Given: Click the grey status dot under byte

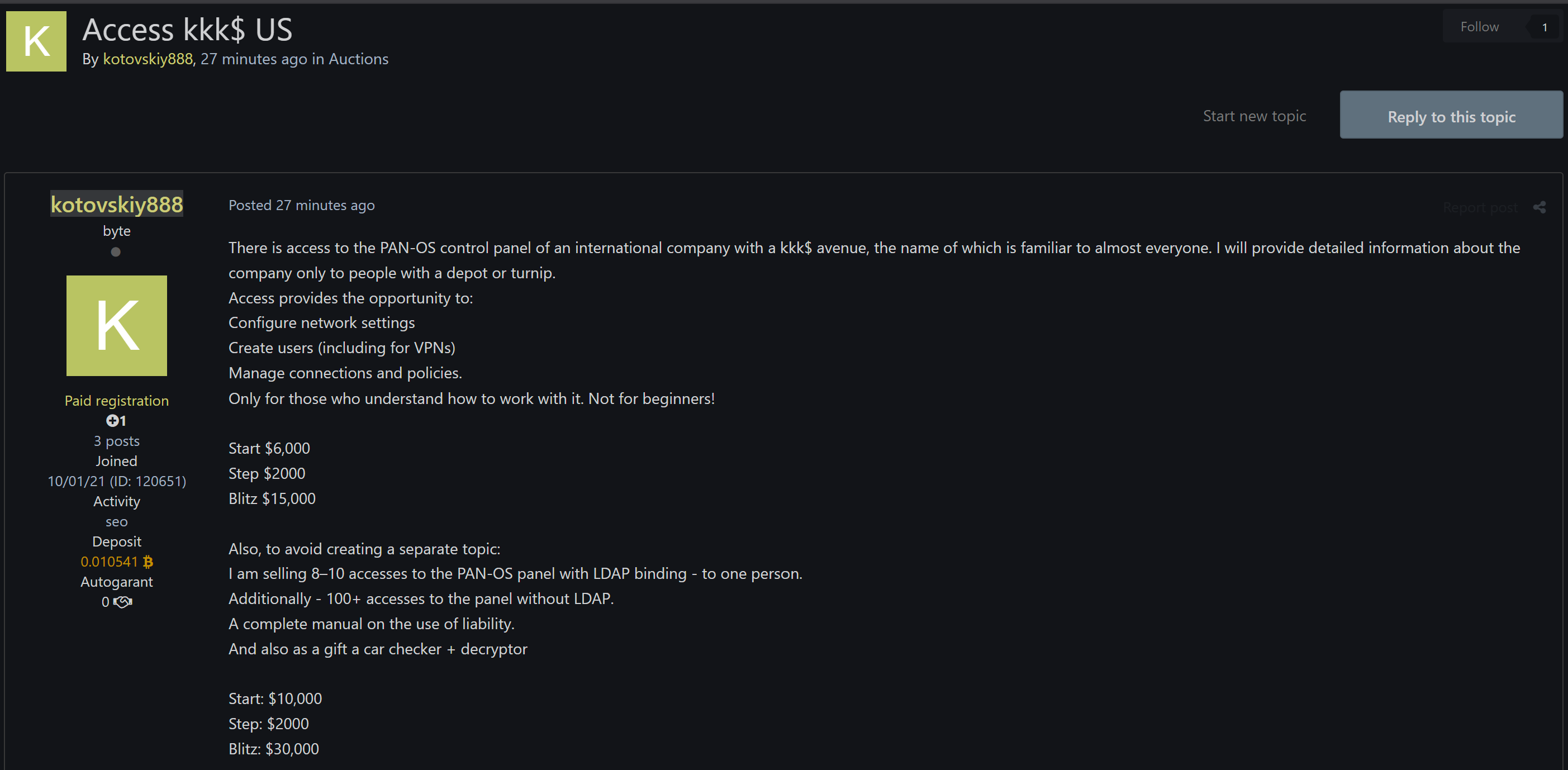Looking at the screenshot, I should [116, 252].
